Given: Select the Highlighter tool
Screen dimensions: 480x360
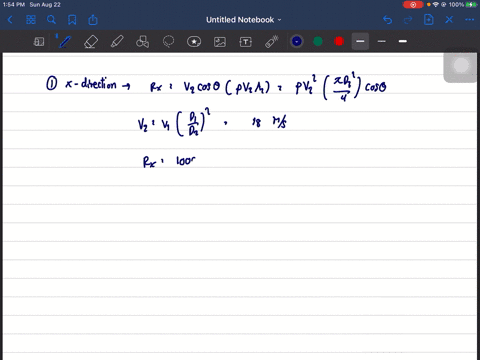Looking at the screenshot, I should [x=117, y=42].
